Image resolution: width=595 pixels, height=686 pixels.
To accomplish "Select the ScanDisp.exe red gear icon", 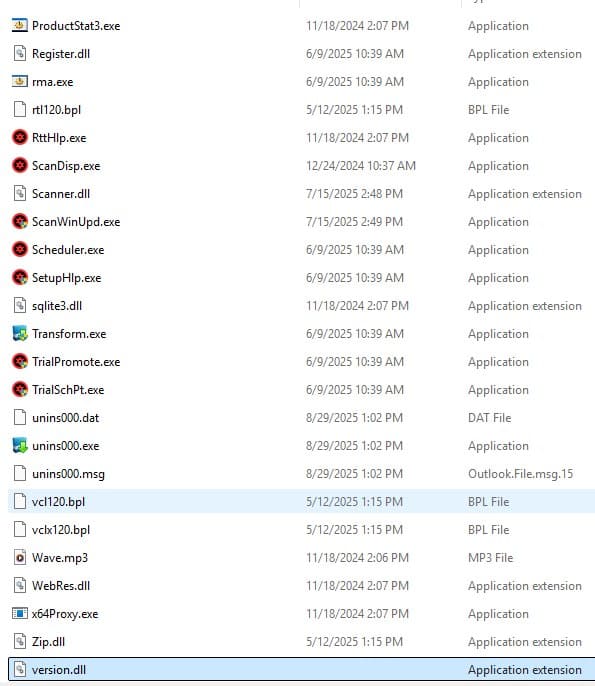I will point(20,166).
